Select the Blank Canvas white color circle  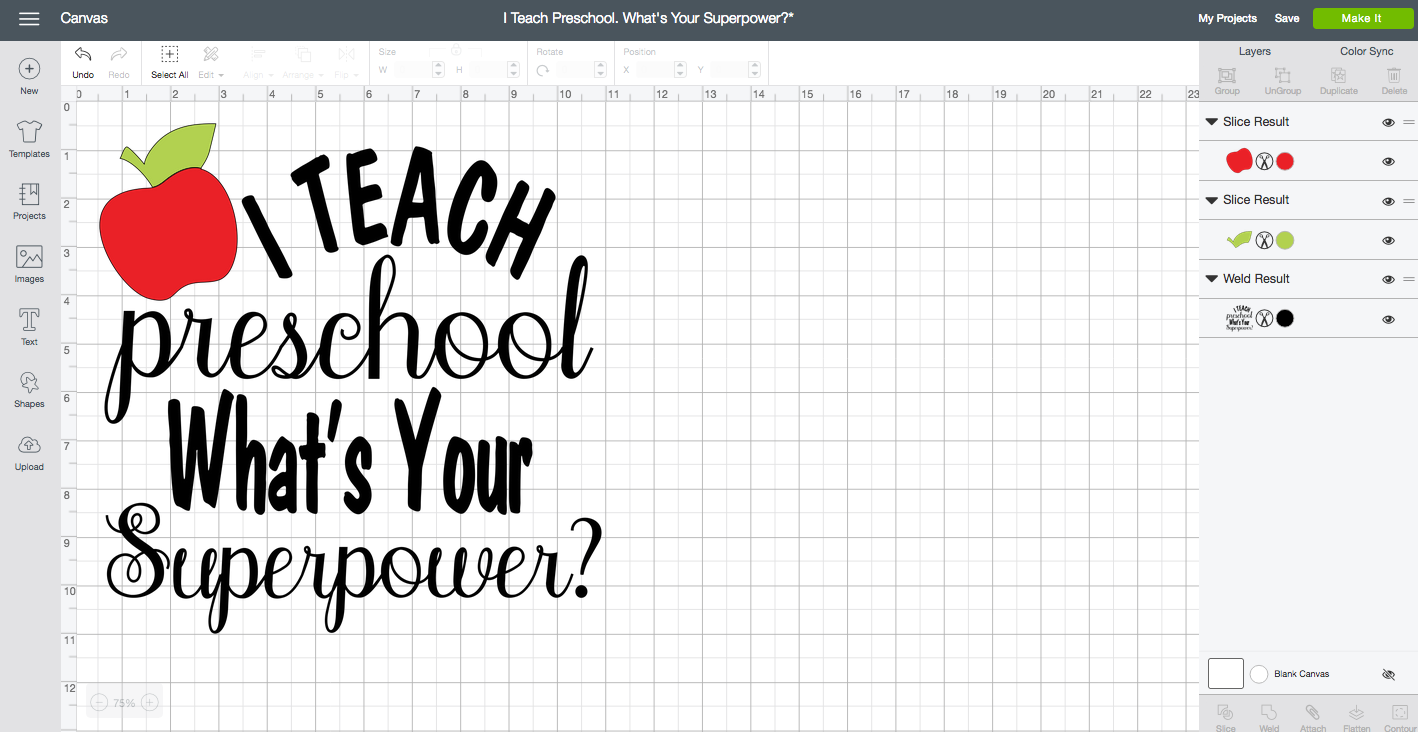pos(1259,674)
